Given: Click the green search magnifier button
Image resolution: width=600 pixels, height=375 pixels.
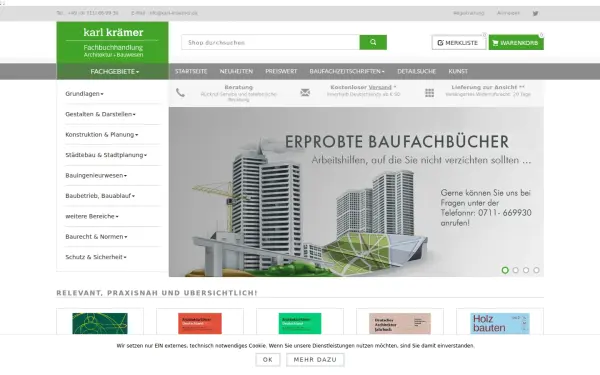Looking at the screenshot, I should tap(373, 42).
